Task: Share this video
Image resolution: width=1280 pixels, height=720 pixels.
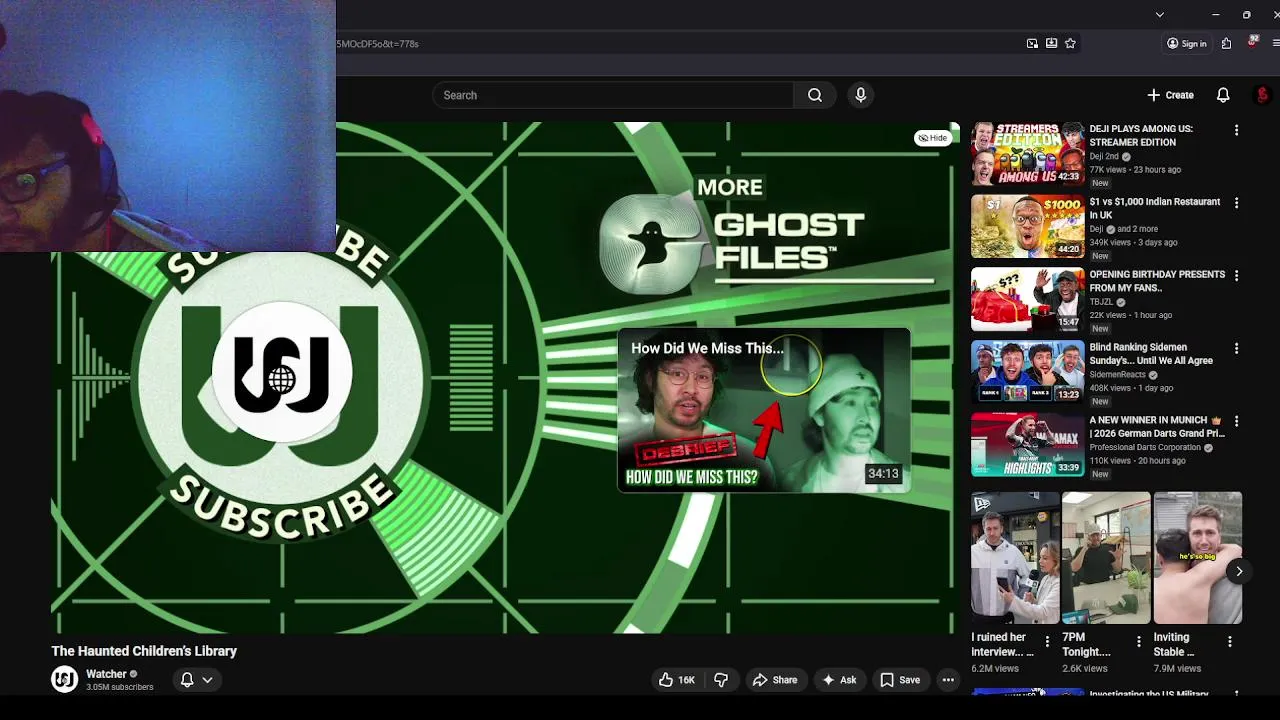Action: pos(775,680)
